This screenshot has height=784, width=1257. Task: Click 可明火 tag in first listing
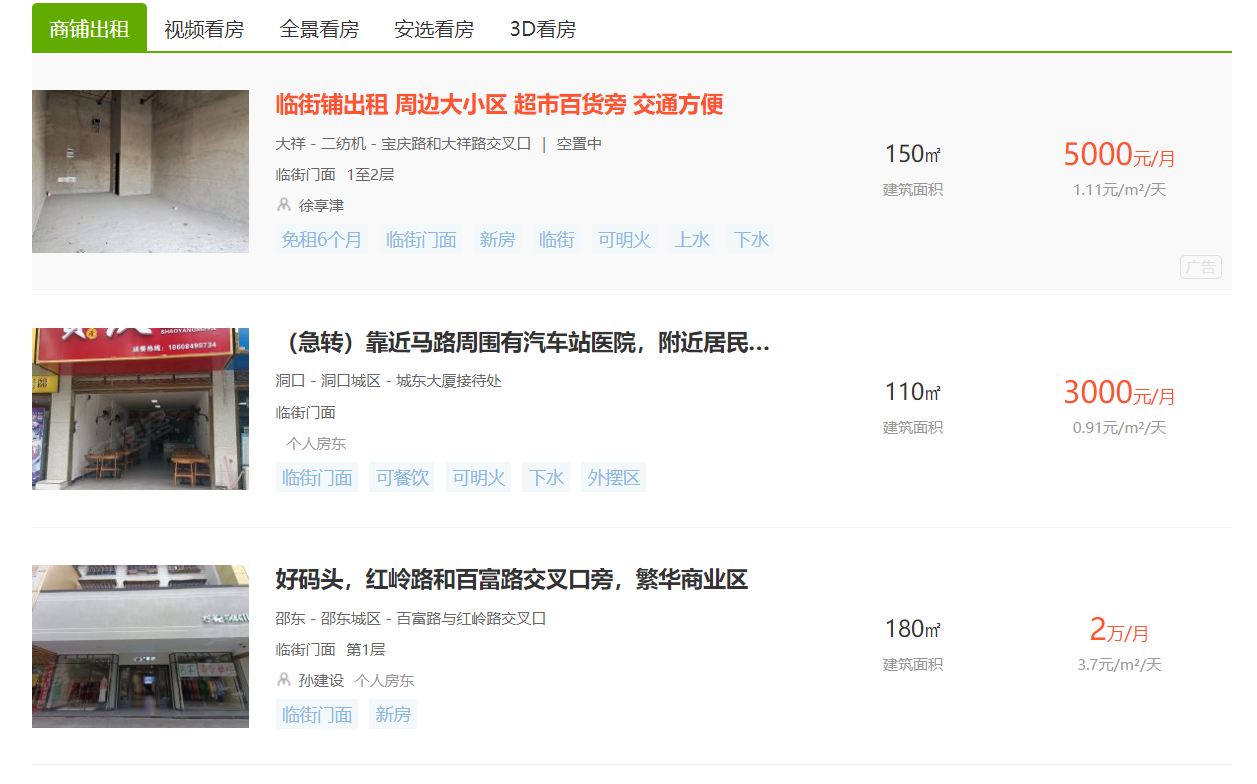pyautogui.click(x=624, y=240)
